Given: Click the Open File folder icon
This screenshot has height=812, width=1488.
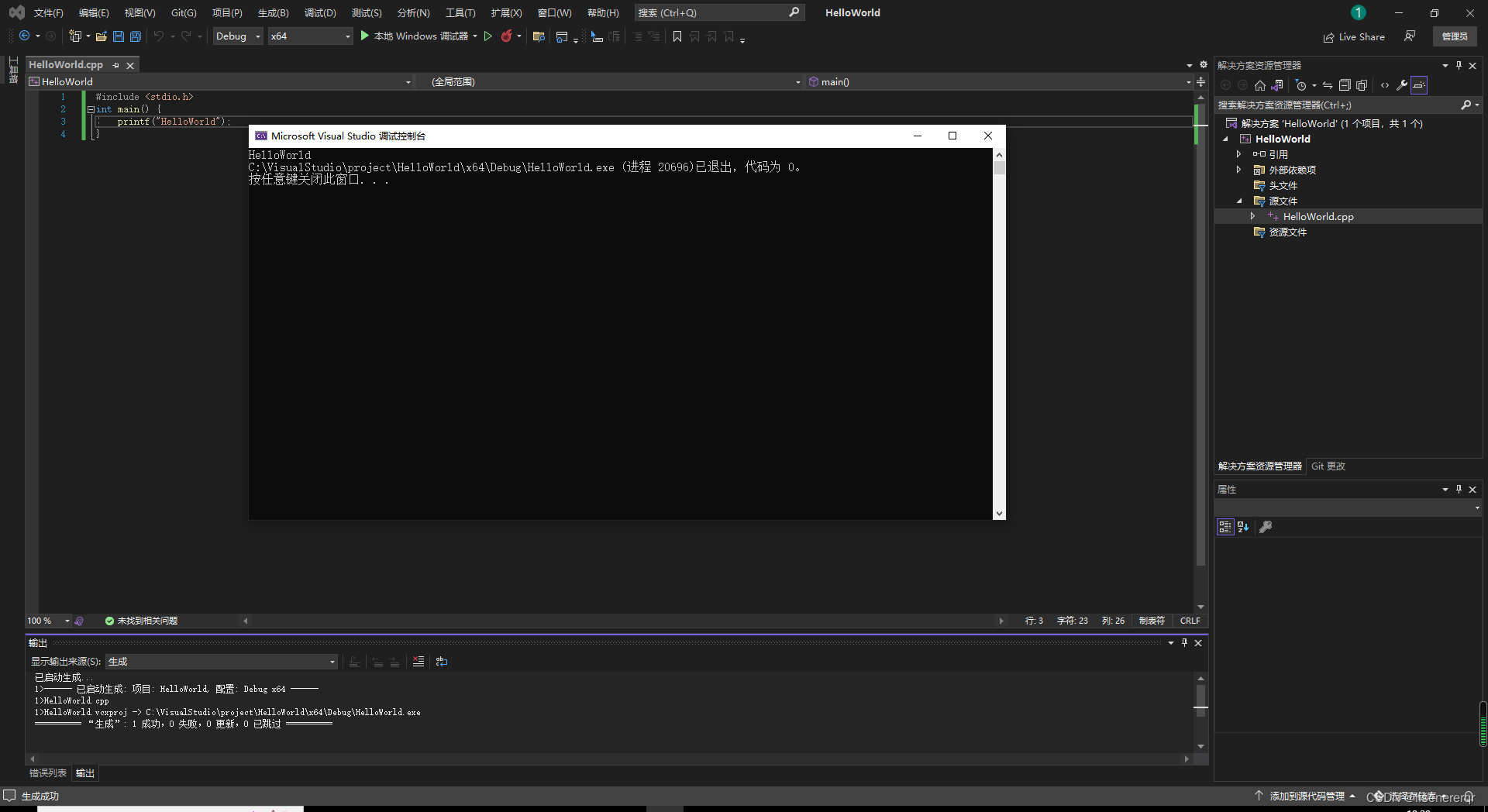Looking at the screenshot, I should coord(101,36).
